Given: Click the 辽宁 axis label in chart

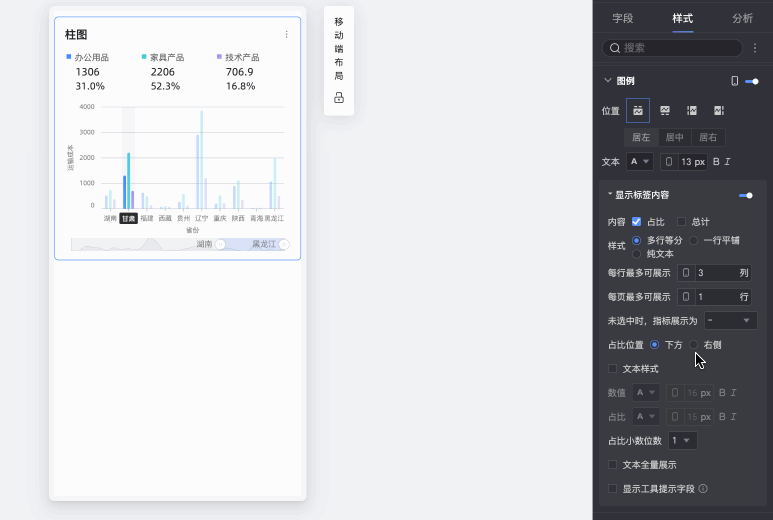Looking at the screenshot, I should coord(202,218).
